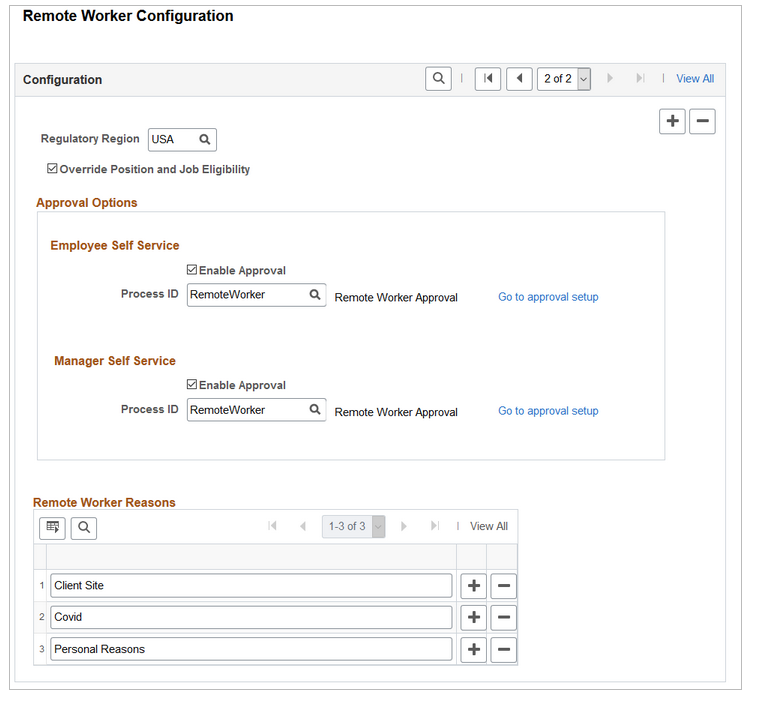765x701 pixels.
Task: Add a new Configuration row
Action: click(x=673, y=121)
